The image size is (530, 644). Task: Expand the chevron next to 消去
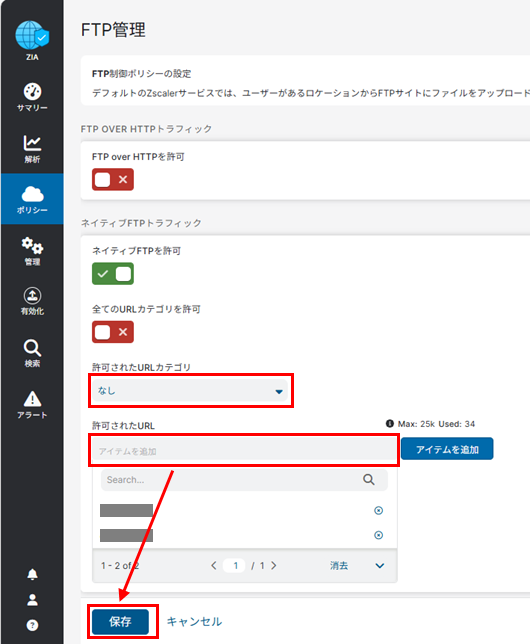pos(380,566)
